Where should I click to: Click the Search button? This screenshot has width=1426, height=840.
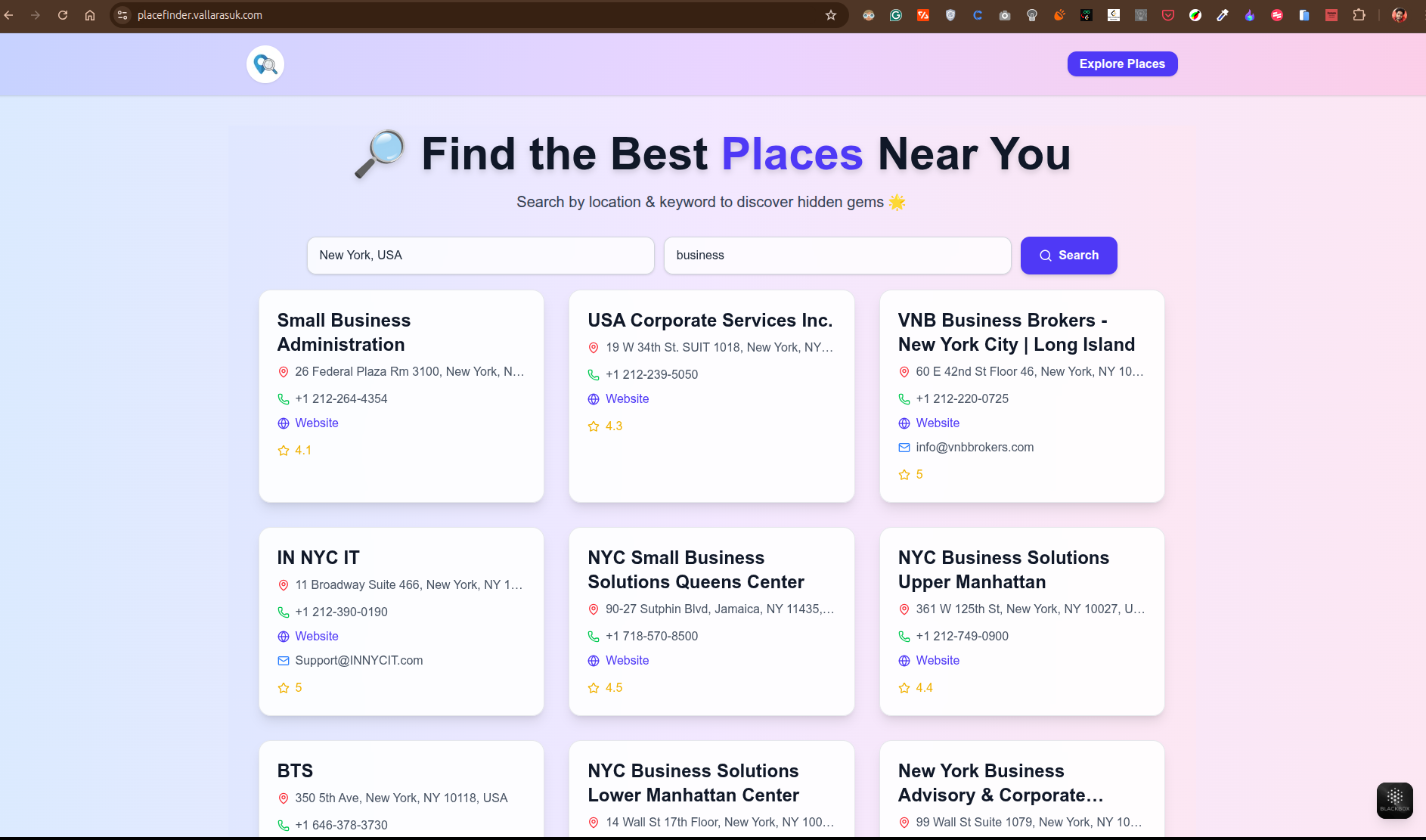click(1068, 256)
